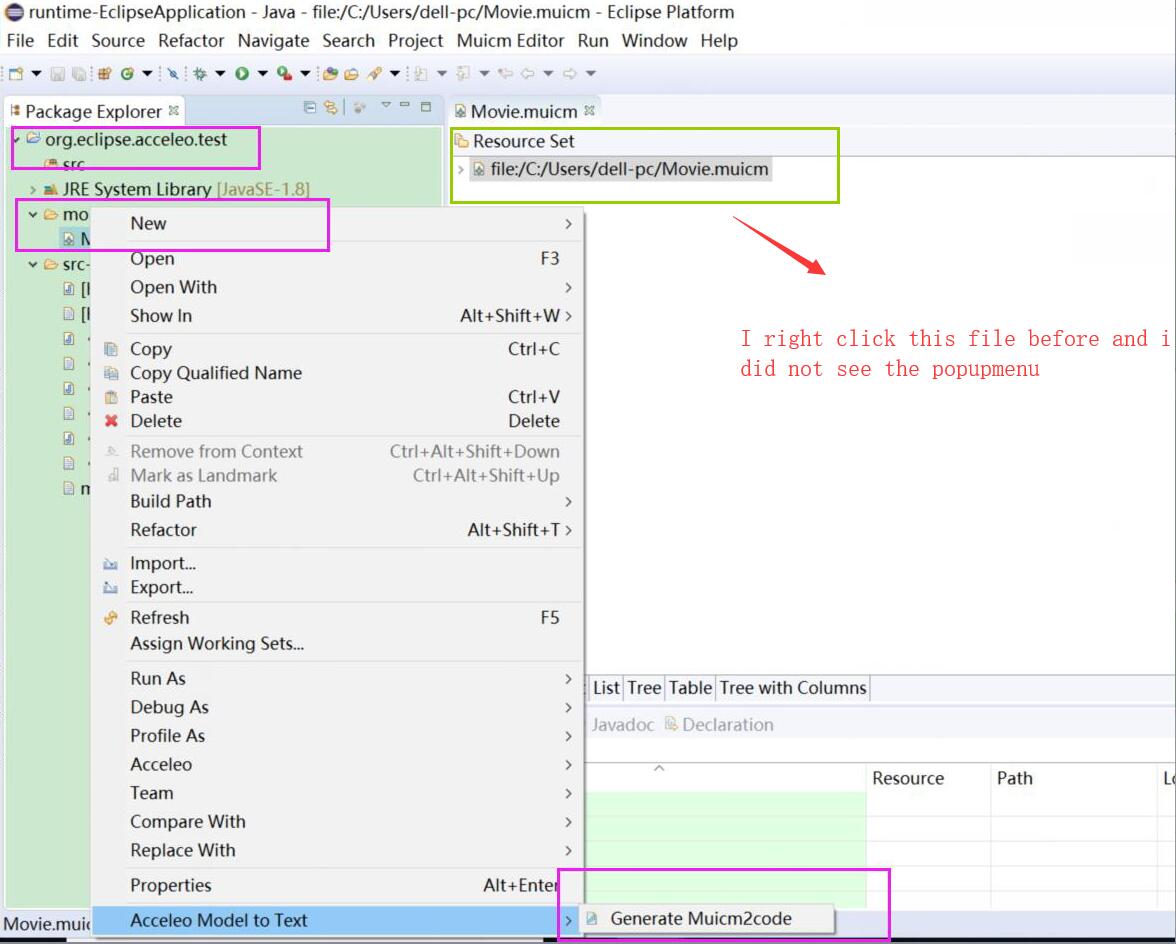Click the Open Type toolbar icon
This screenshot has height=944, width=1176.
tap(330, 73)
